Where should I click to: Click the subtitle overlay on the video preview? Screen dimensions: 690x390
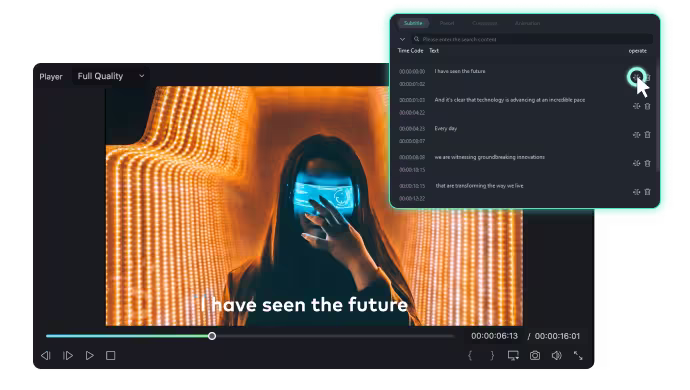pyautogui.click(x=304, y=305)
